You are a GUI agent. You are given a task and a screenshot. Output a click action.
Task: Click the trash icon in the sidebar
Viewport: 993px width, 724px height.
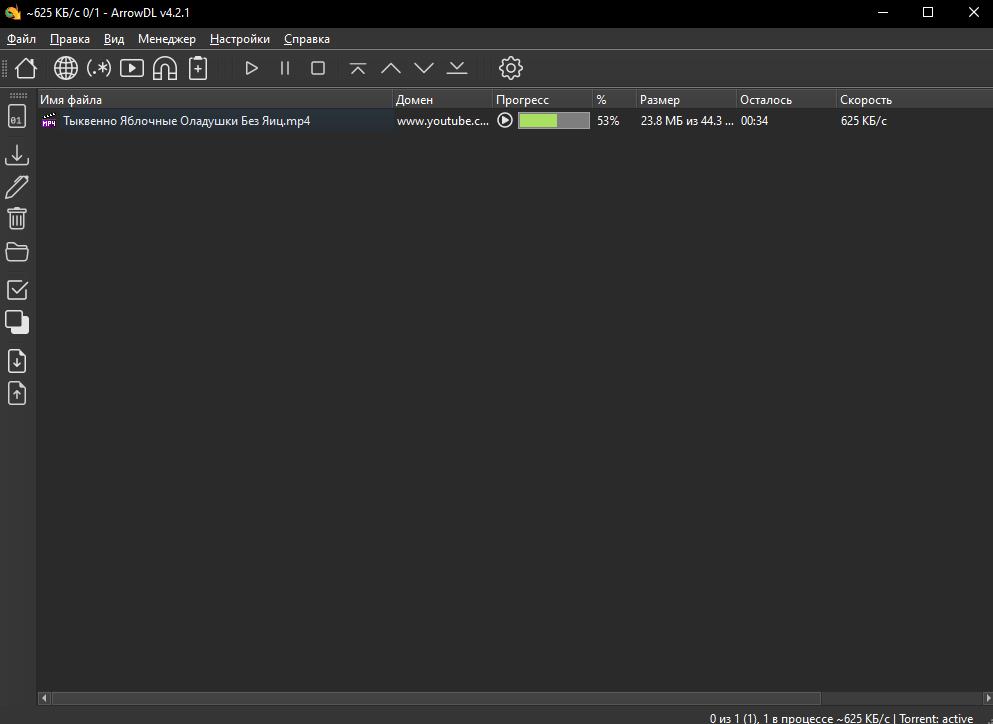tap(17, 219)
